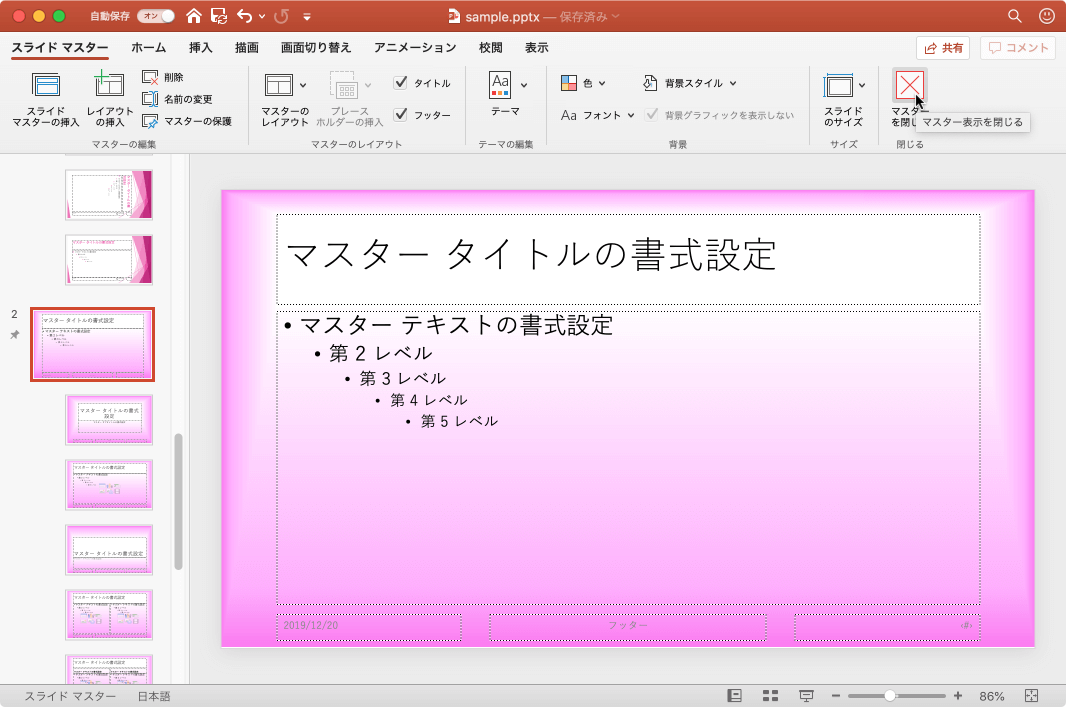Open the Background Styles (背景スタイル) dropdown
The height and width of the screenshot is (707, 1066).
click(689, 83)
